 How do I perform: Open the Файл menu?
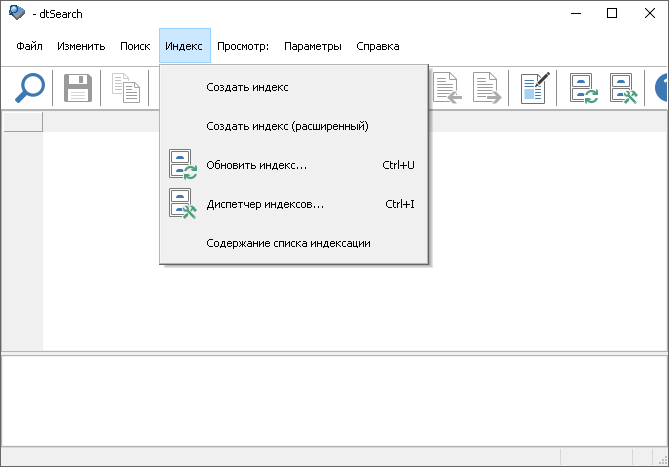[29, 46]
